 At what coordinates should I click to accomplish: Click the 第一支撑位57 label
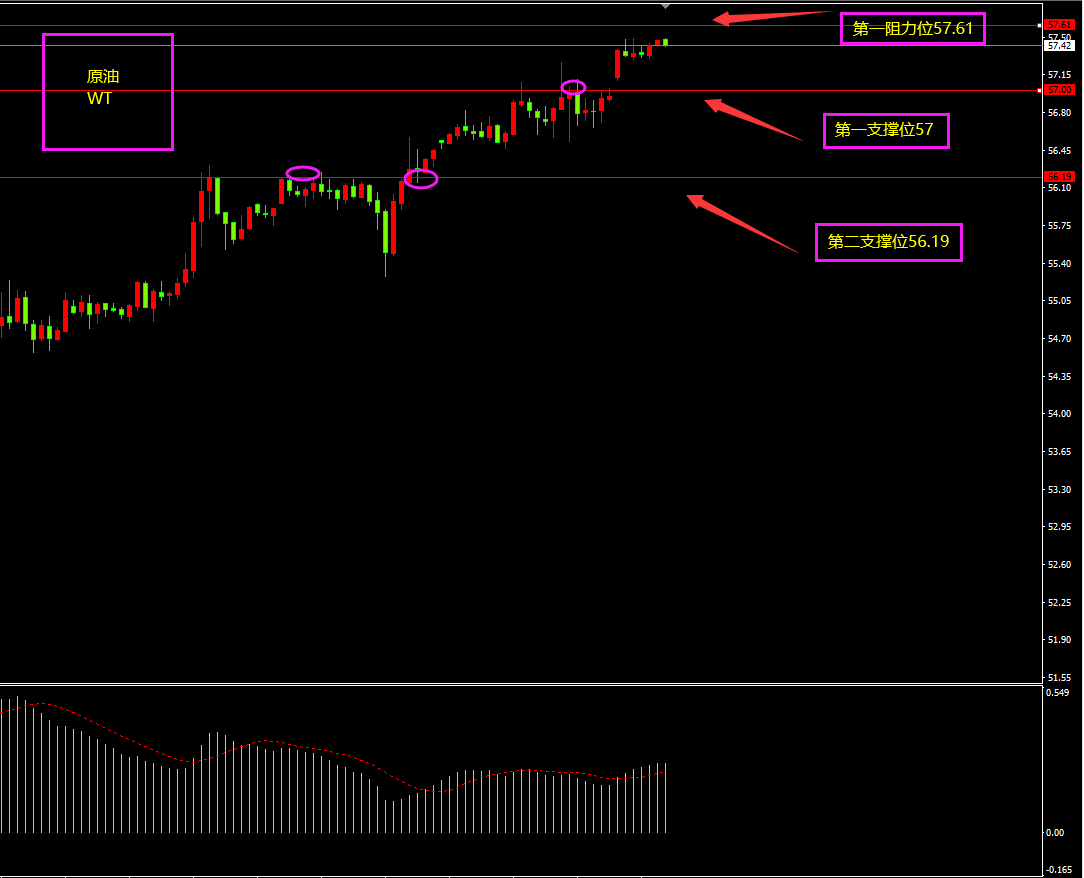tap(885, 130)
